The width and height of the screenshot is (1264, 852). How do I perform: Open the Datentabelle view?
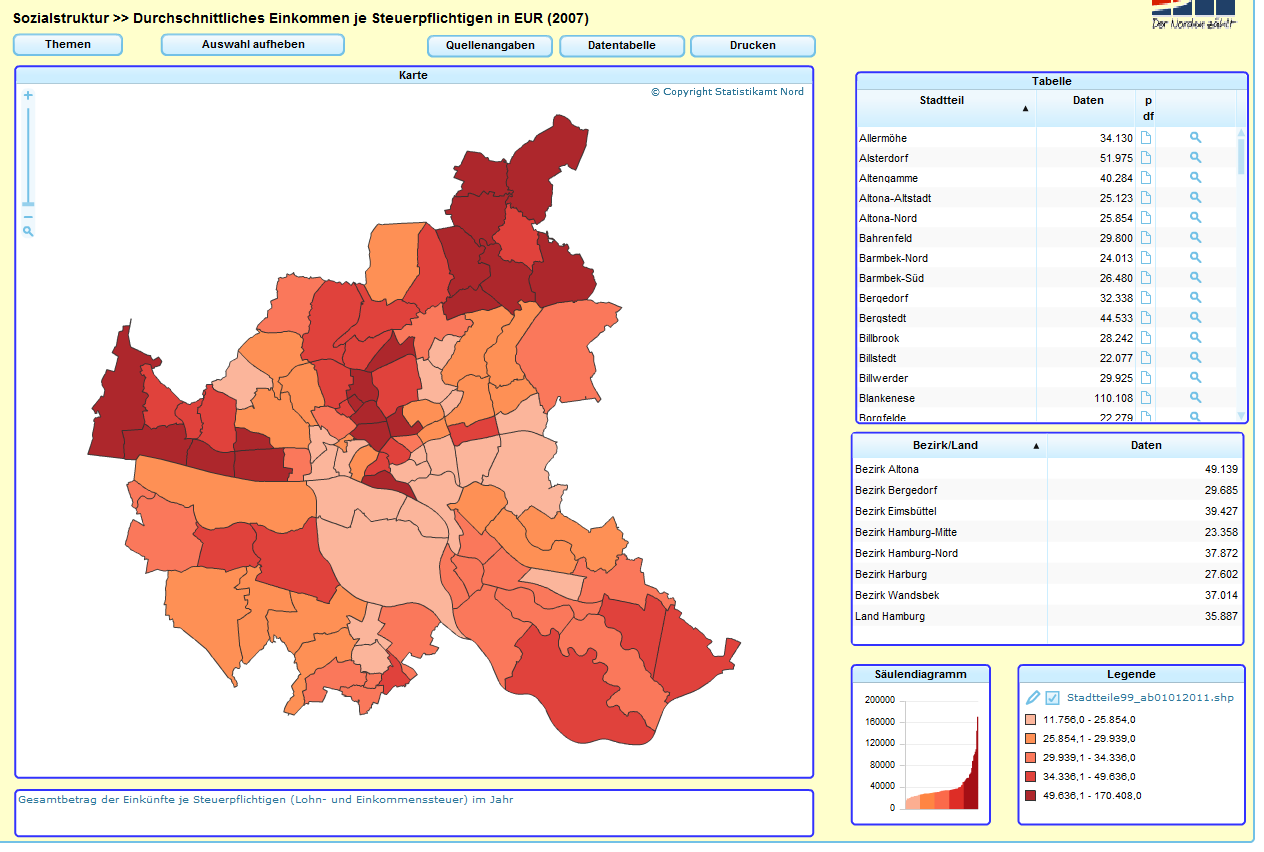pyautogui.click(x=621, y=46)
